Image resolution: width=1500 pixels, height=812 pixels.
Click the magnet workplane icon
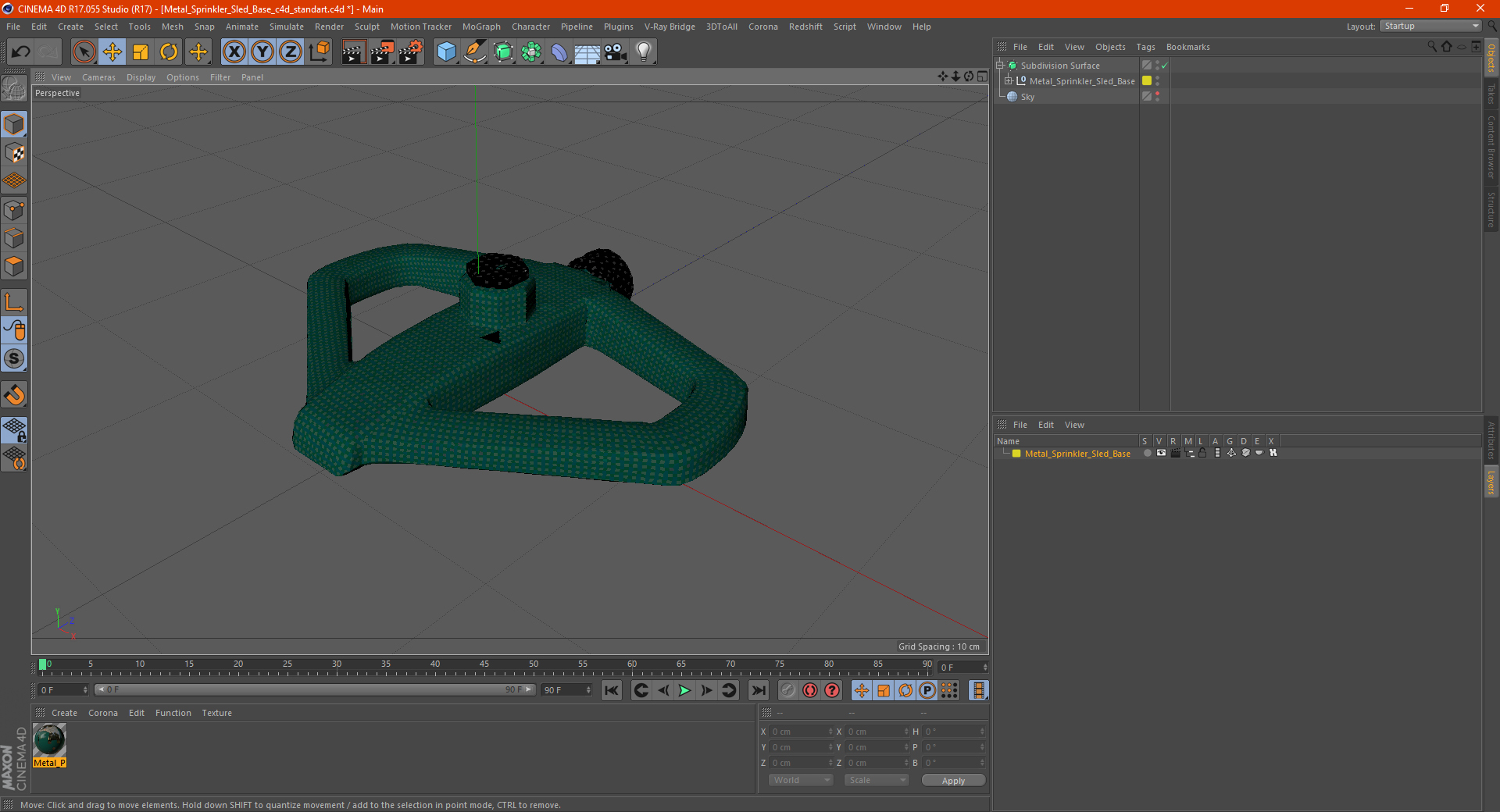[14, 395]
